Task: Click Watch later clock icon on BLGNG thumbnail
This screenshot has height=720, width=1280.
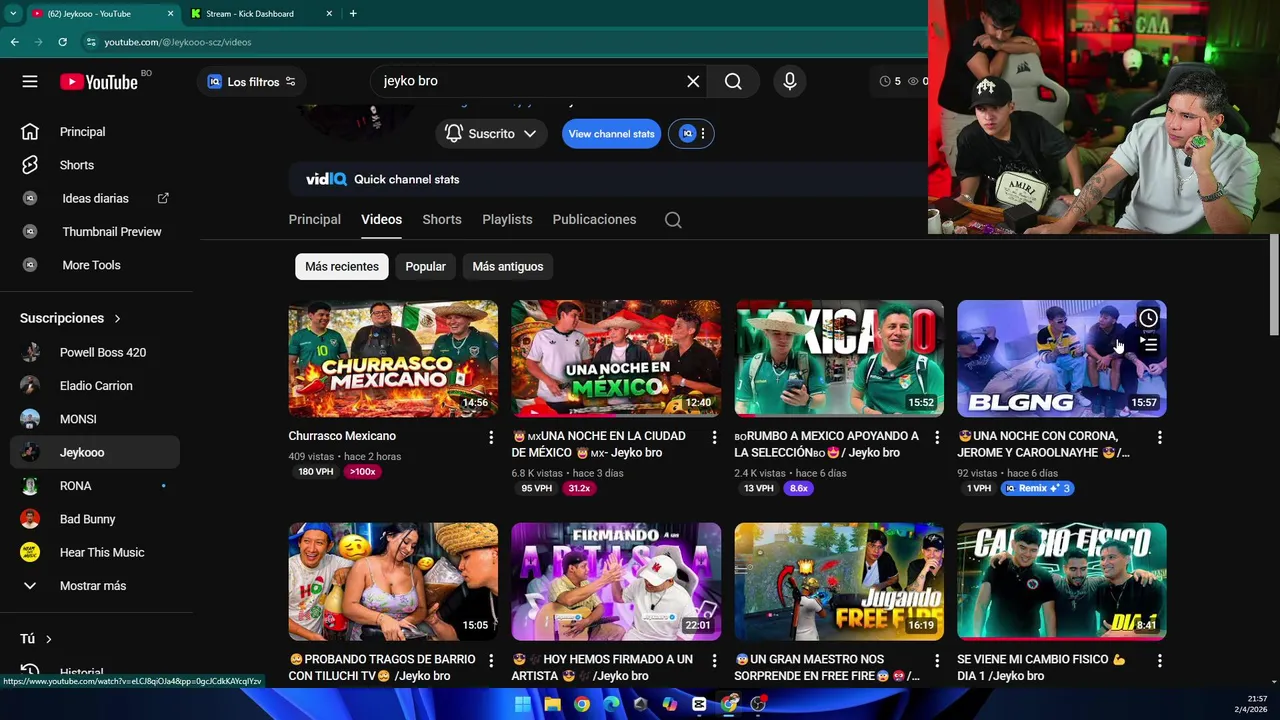Action: coord(1148,318)
